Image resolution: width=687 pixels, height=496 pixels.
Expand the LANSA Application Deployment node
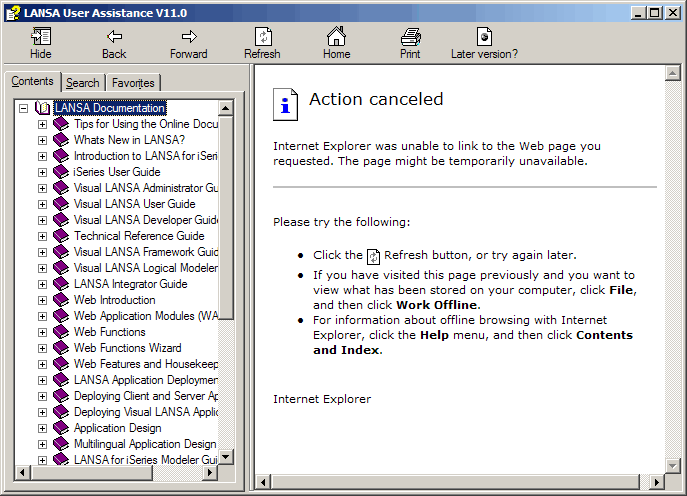point(42,380)
